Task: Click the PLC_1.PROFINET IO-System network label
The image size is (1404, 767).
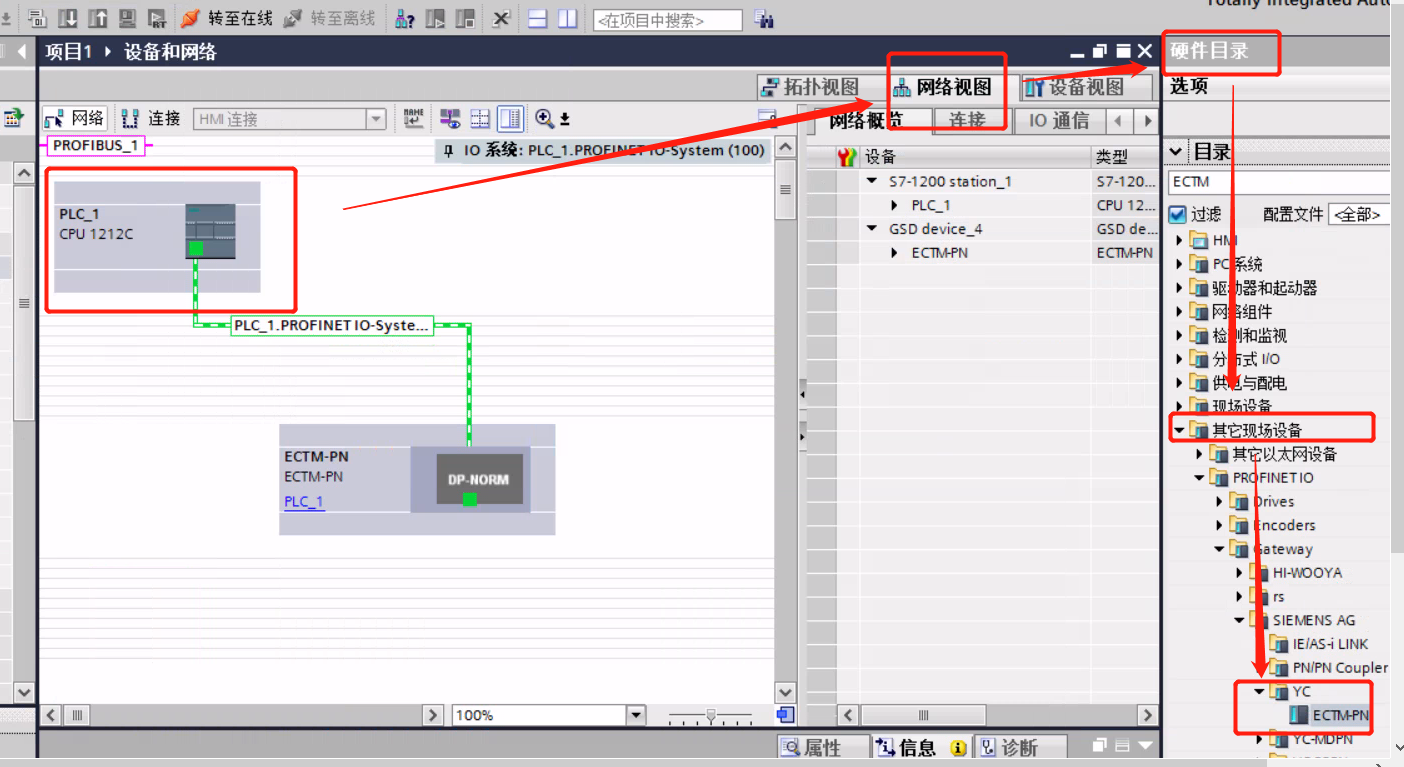Action: click(332, 326)
